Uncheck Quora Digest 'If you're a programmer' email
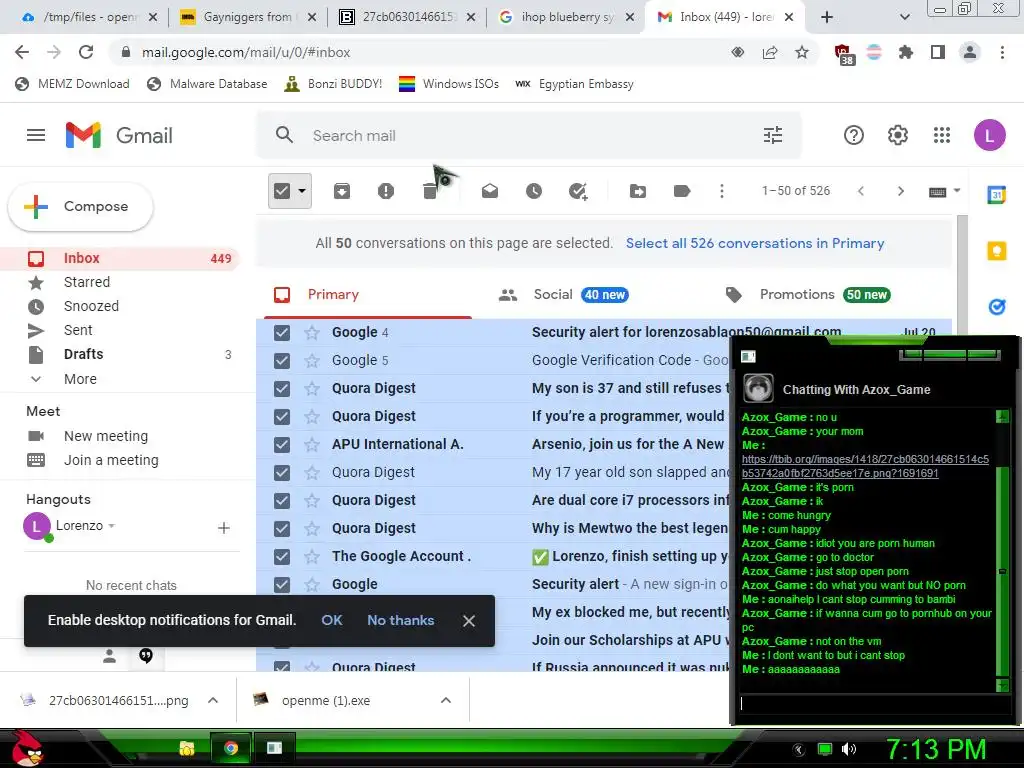 click(282, 417)
